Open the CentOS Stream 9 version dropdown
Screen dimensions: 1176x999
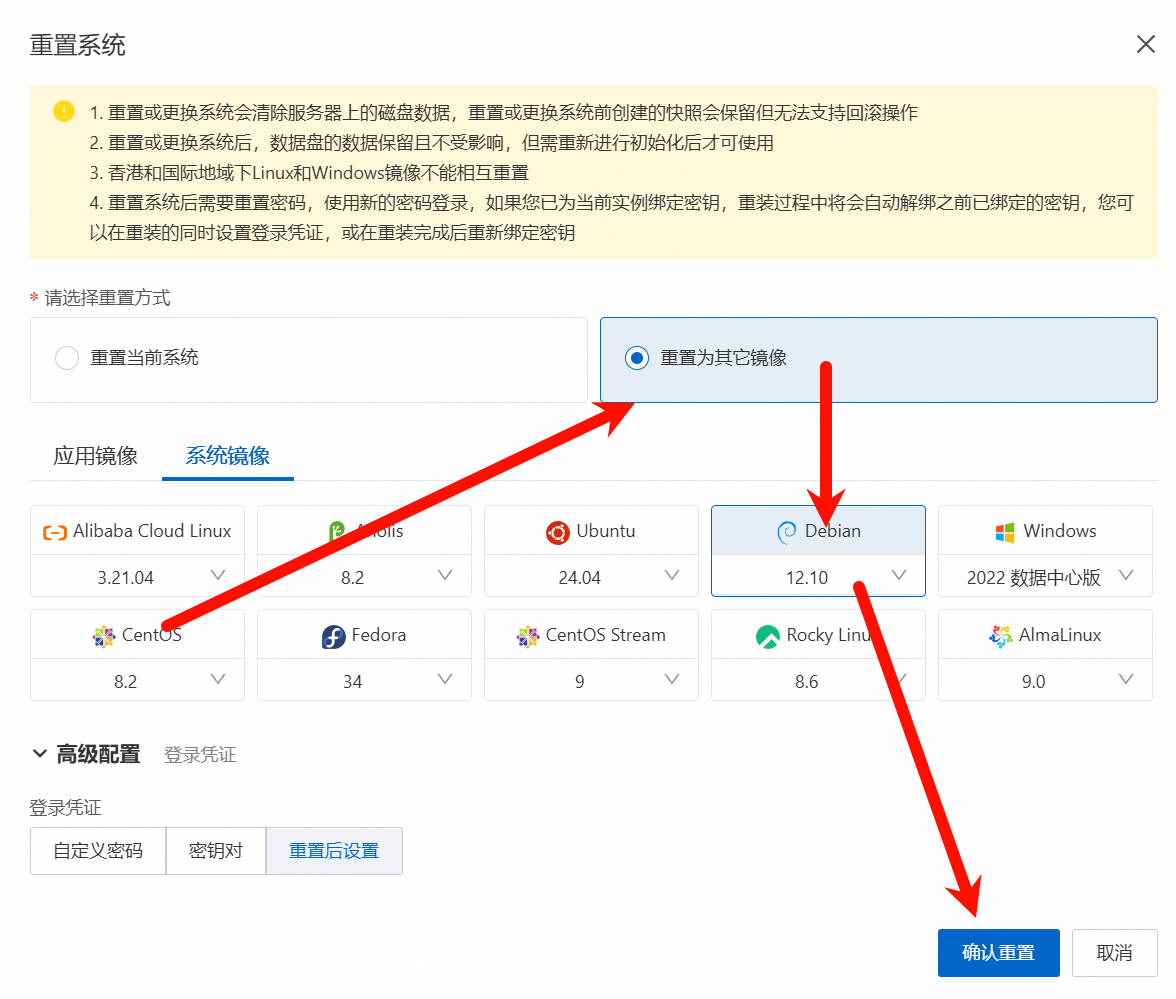click(x=592, y=680)
